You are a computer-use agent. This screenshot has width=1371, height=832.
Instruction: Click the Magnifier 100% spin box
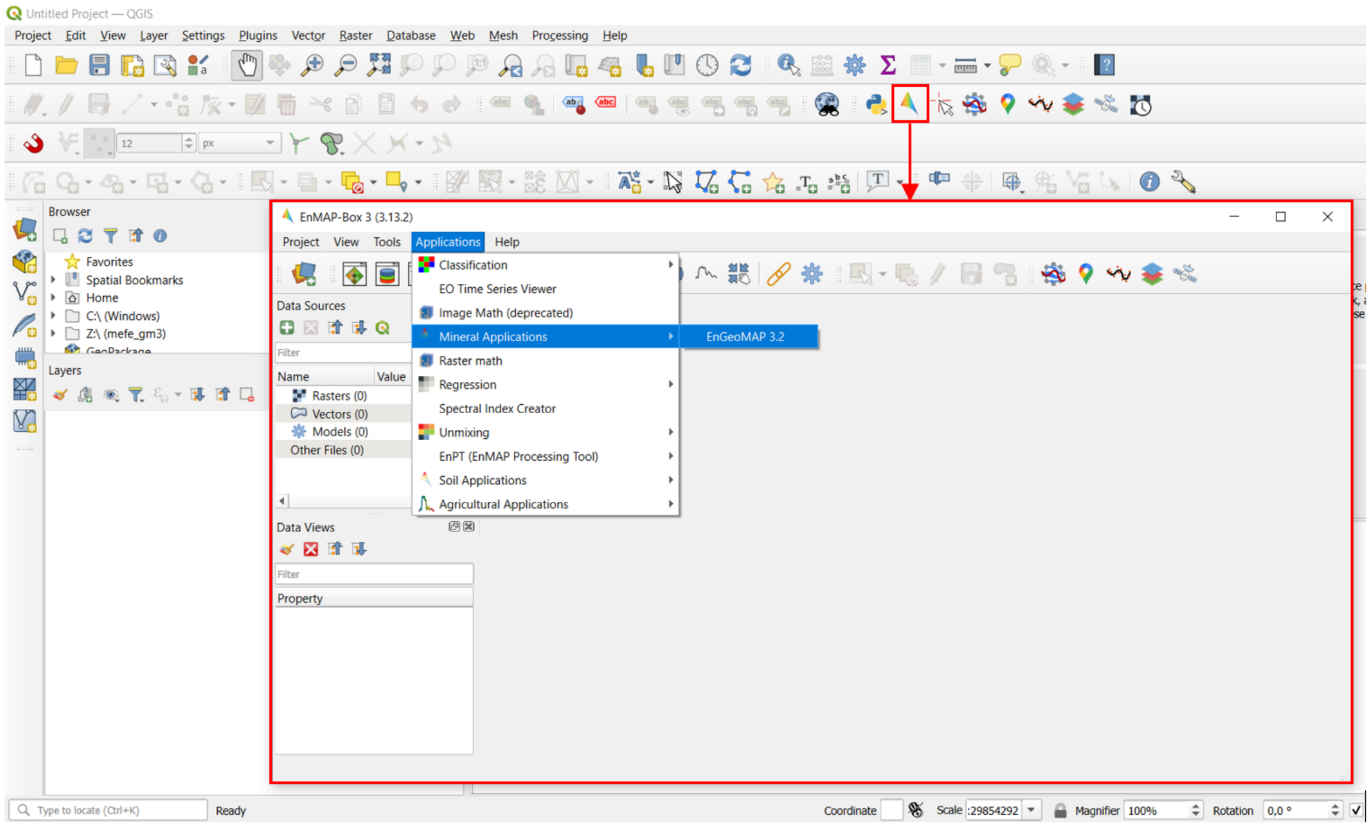click(1163, 811)
